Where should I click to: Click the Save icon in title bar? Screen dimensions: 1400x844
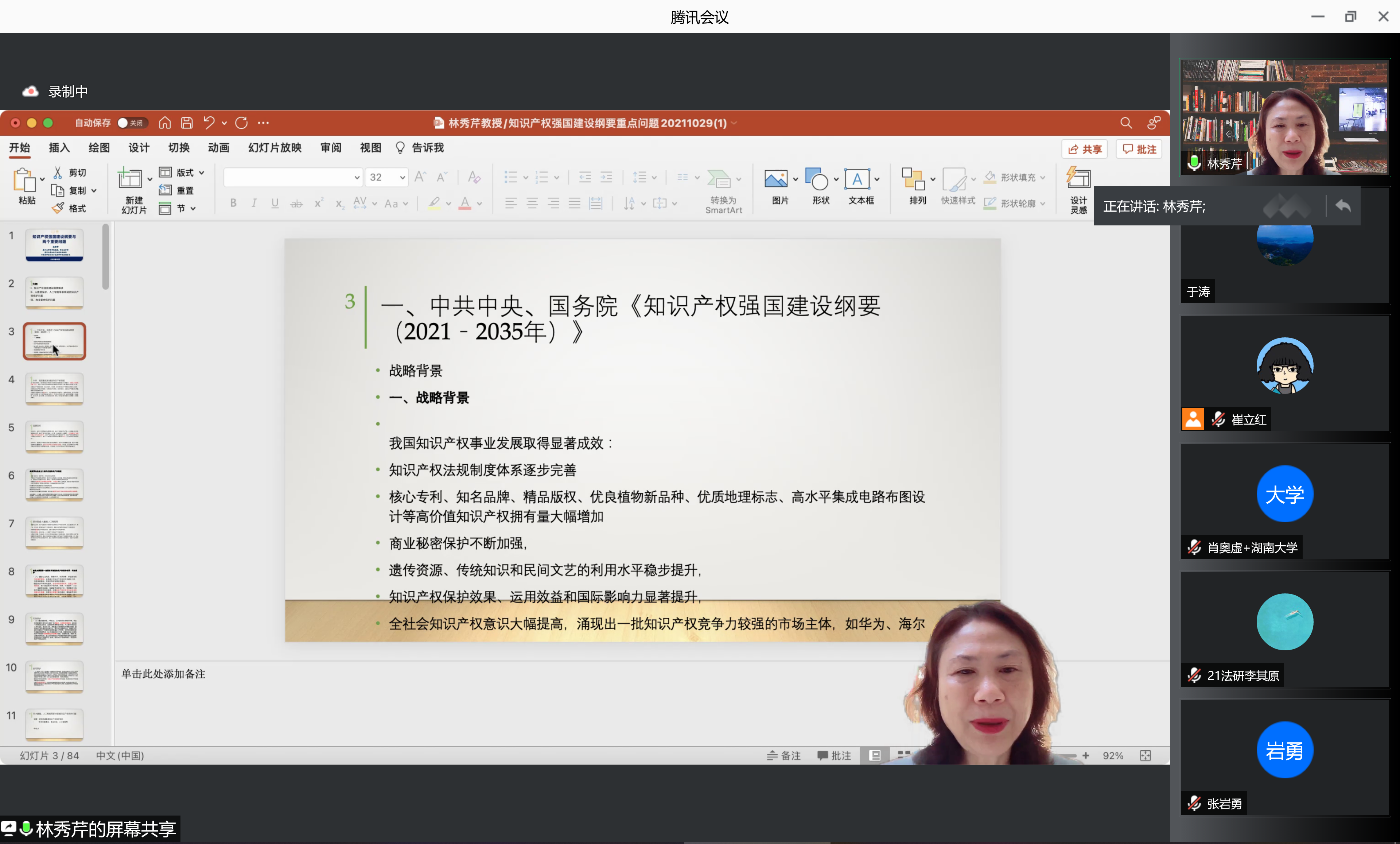point(187,123)
